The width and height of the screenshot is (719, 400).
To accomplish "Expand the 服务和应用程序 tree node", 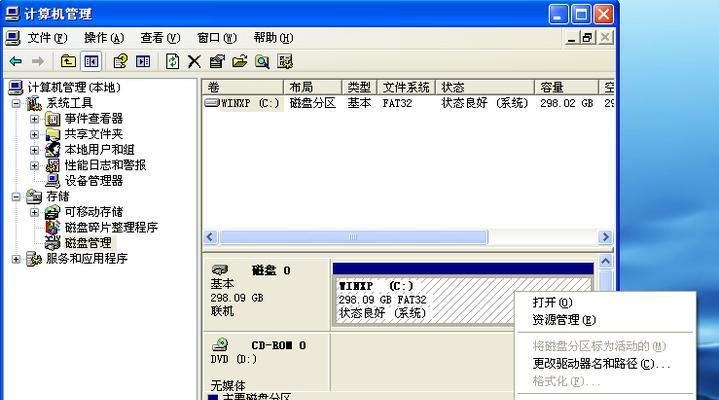I will pyautogui.click(x=16, y=259).
